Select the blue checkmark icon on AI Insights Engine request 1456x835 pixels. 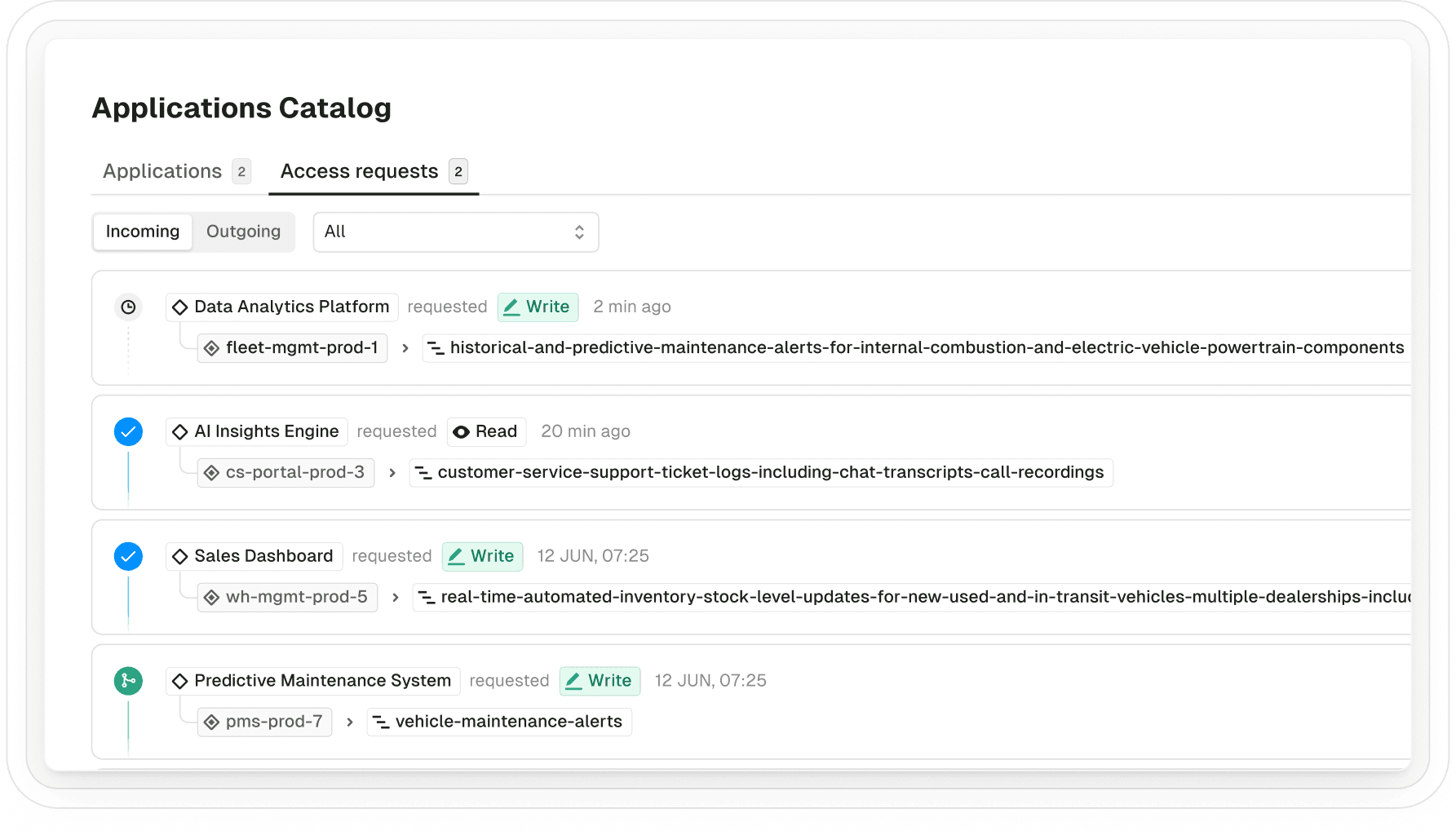coord(128,431)
